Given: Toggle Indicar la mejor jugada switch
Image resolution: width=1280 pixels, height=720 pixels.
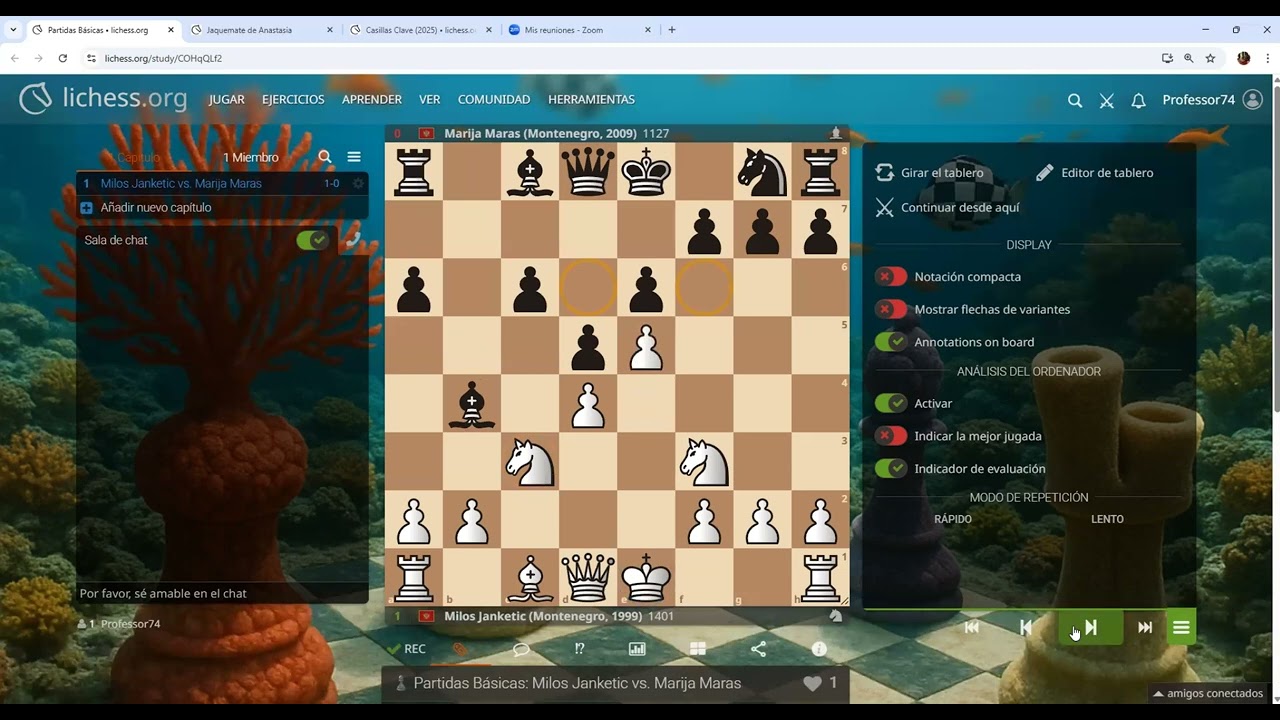Looking at the screenshot, I should (890, 436).
